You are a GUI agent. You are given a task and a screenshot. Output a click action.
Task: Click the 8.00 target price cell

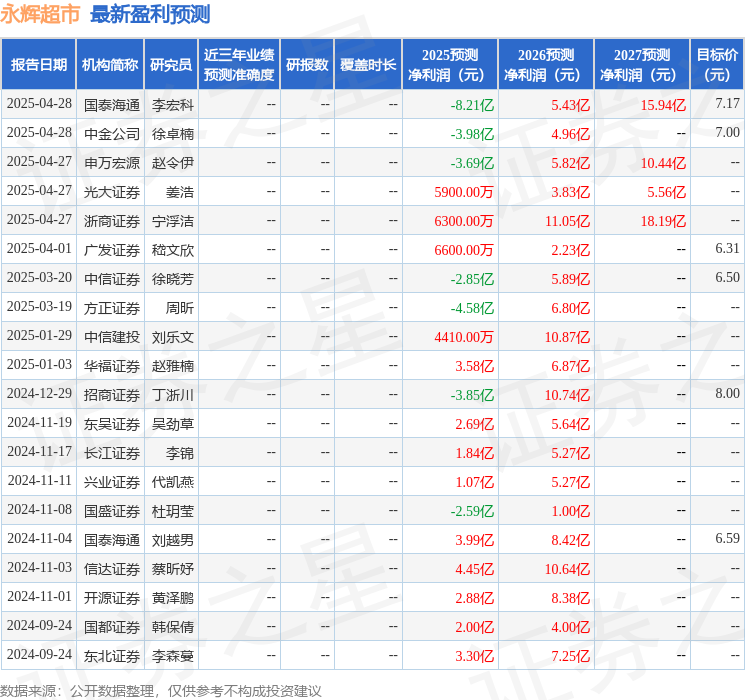coord(727,394)
